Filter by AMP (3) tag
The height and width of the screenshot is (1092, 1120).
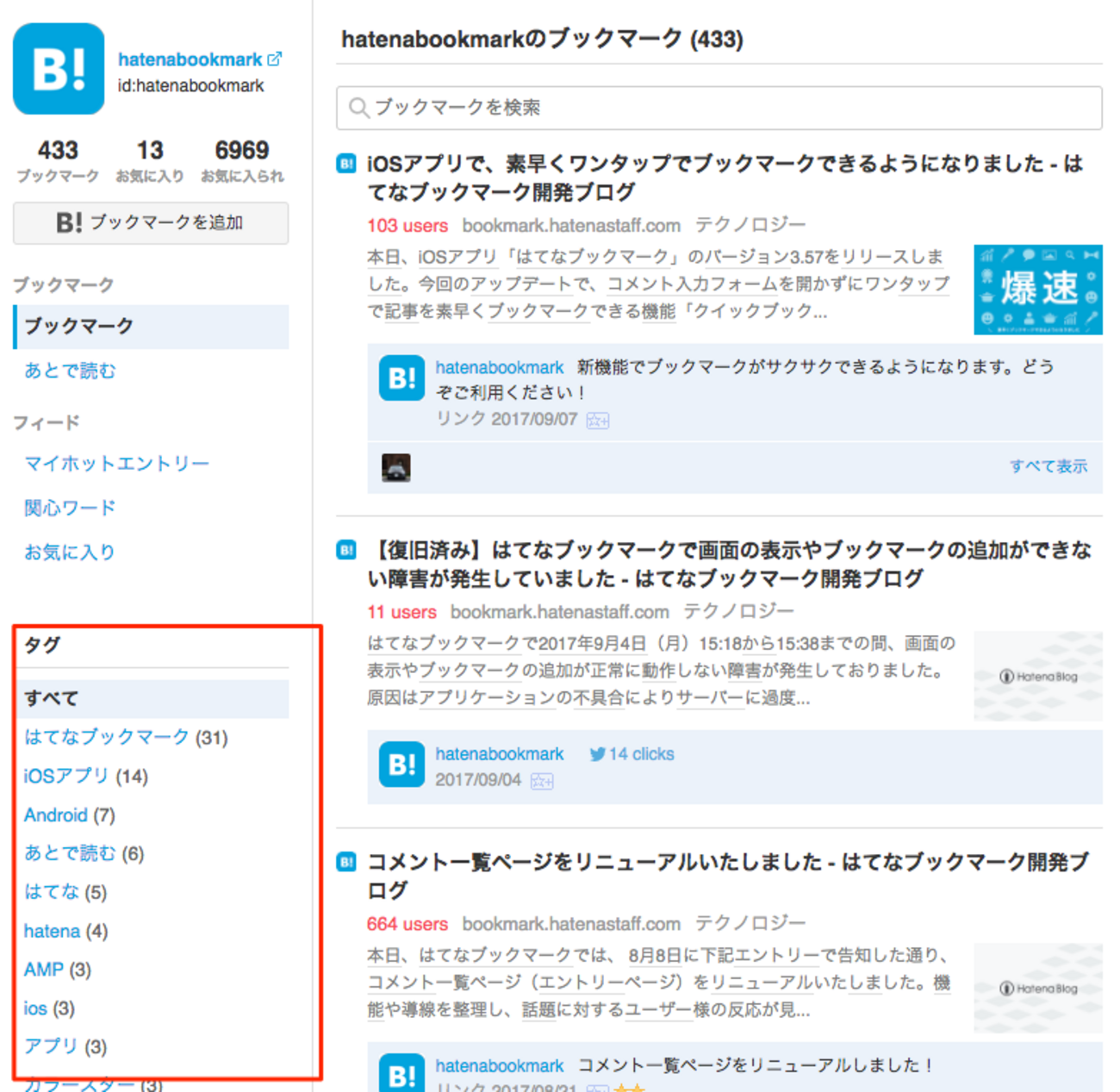[x=58, y=970]
